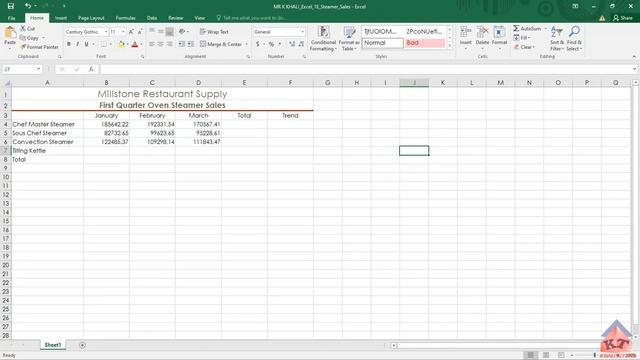Activate the Format Painter
The image size is (640, 360).
(39, 47)
